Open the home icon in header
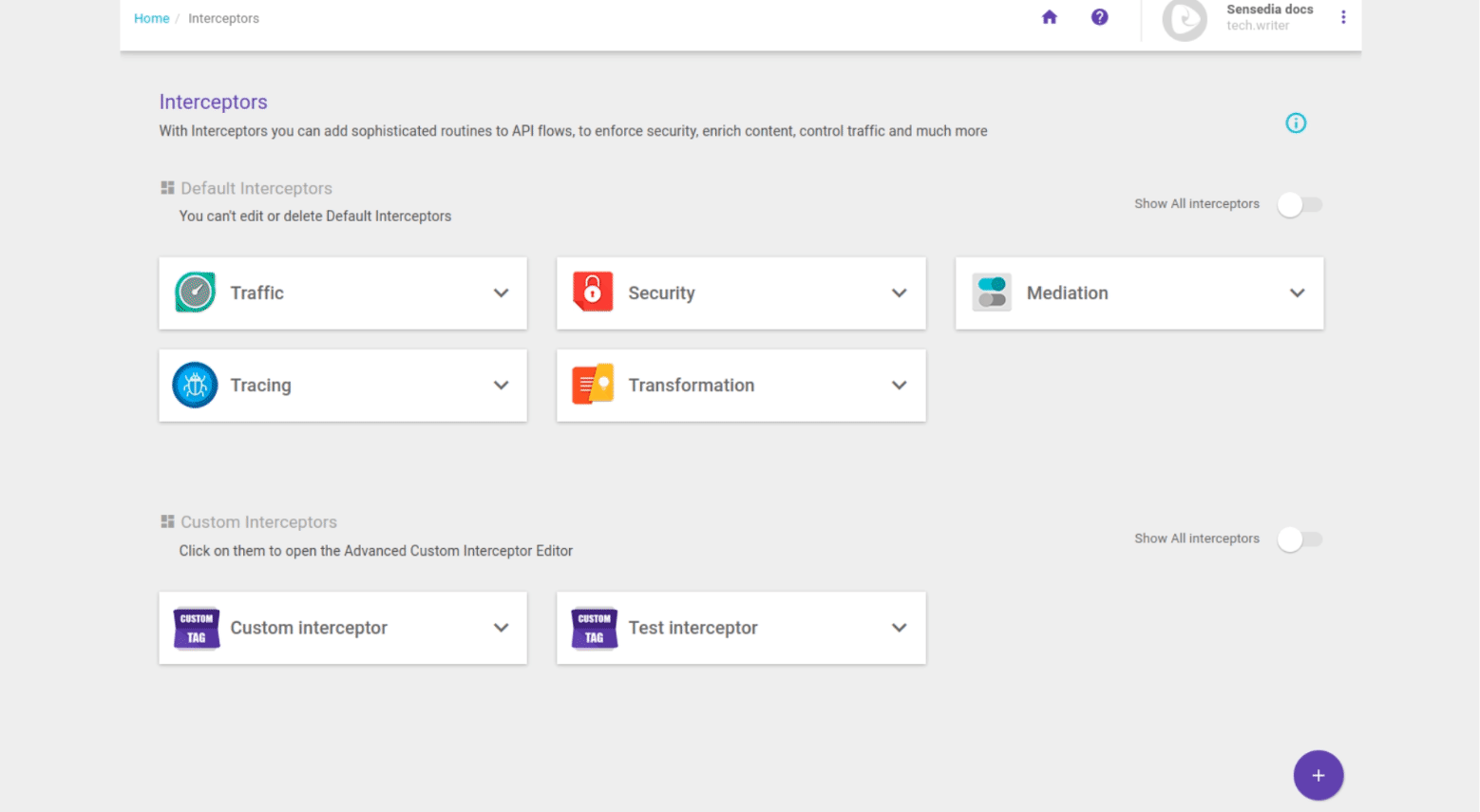This screenshot has height=812, width=1480. 1049,17
